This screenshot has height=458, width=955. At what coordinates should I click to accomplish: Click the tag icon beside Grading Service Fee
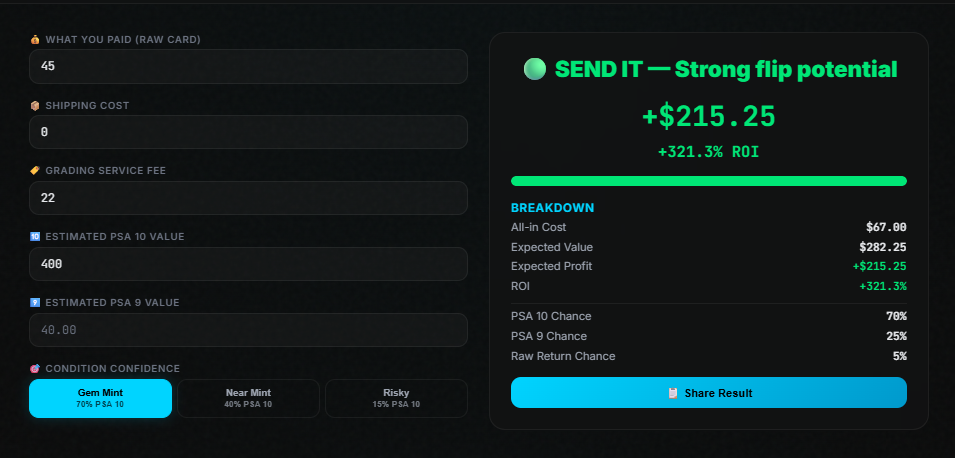click(x=35, y=171)
